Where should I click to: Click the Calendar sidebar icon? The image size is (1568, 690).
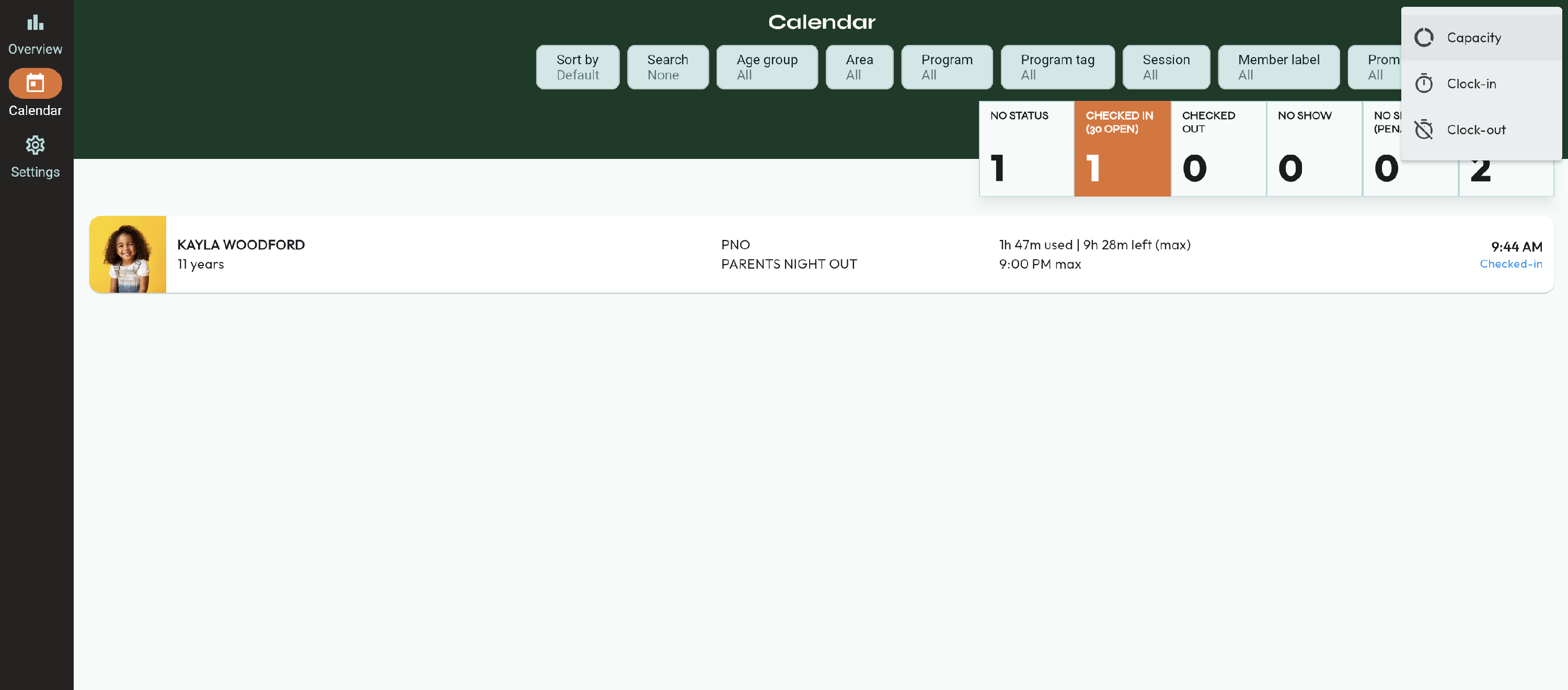tap(34, 84)
